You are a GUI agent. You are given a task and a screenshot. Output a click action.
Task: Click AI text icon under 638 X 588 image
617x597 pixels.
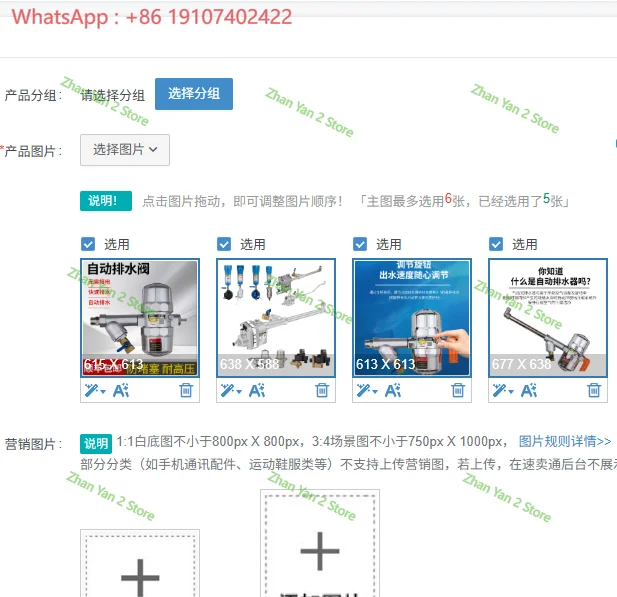point(257,390)
